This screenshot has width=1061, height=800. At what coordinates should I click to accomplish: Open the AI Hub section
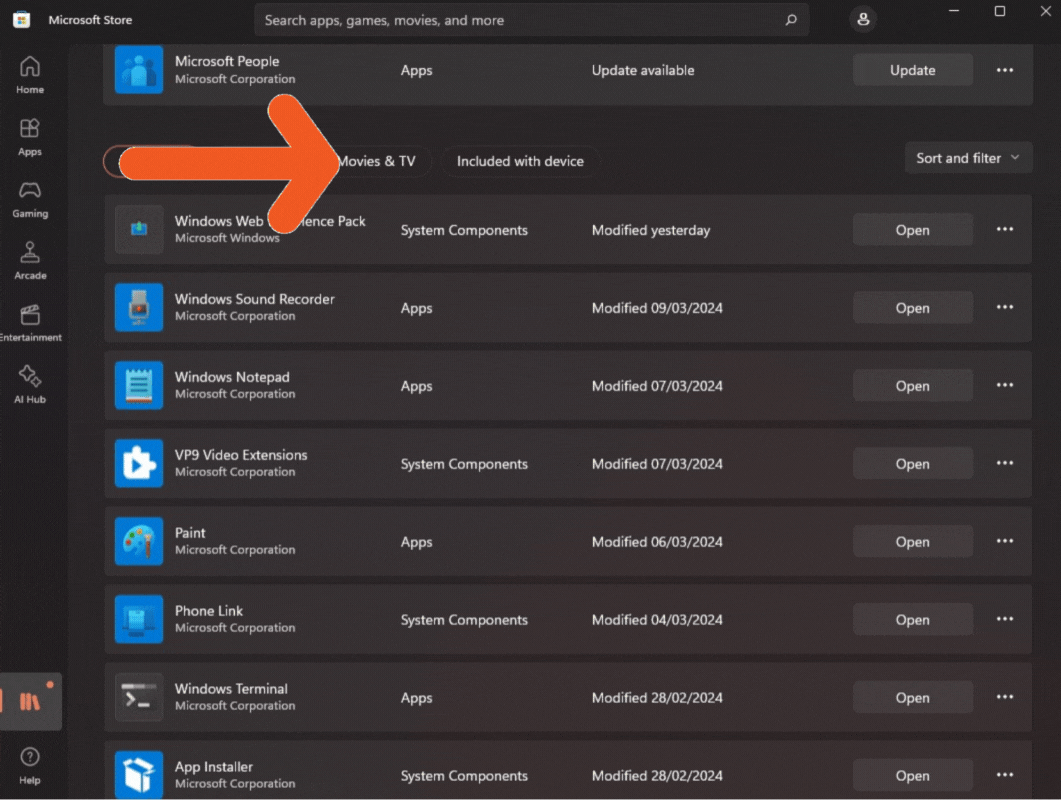pyautogui.click(x=30, y=385)
